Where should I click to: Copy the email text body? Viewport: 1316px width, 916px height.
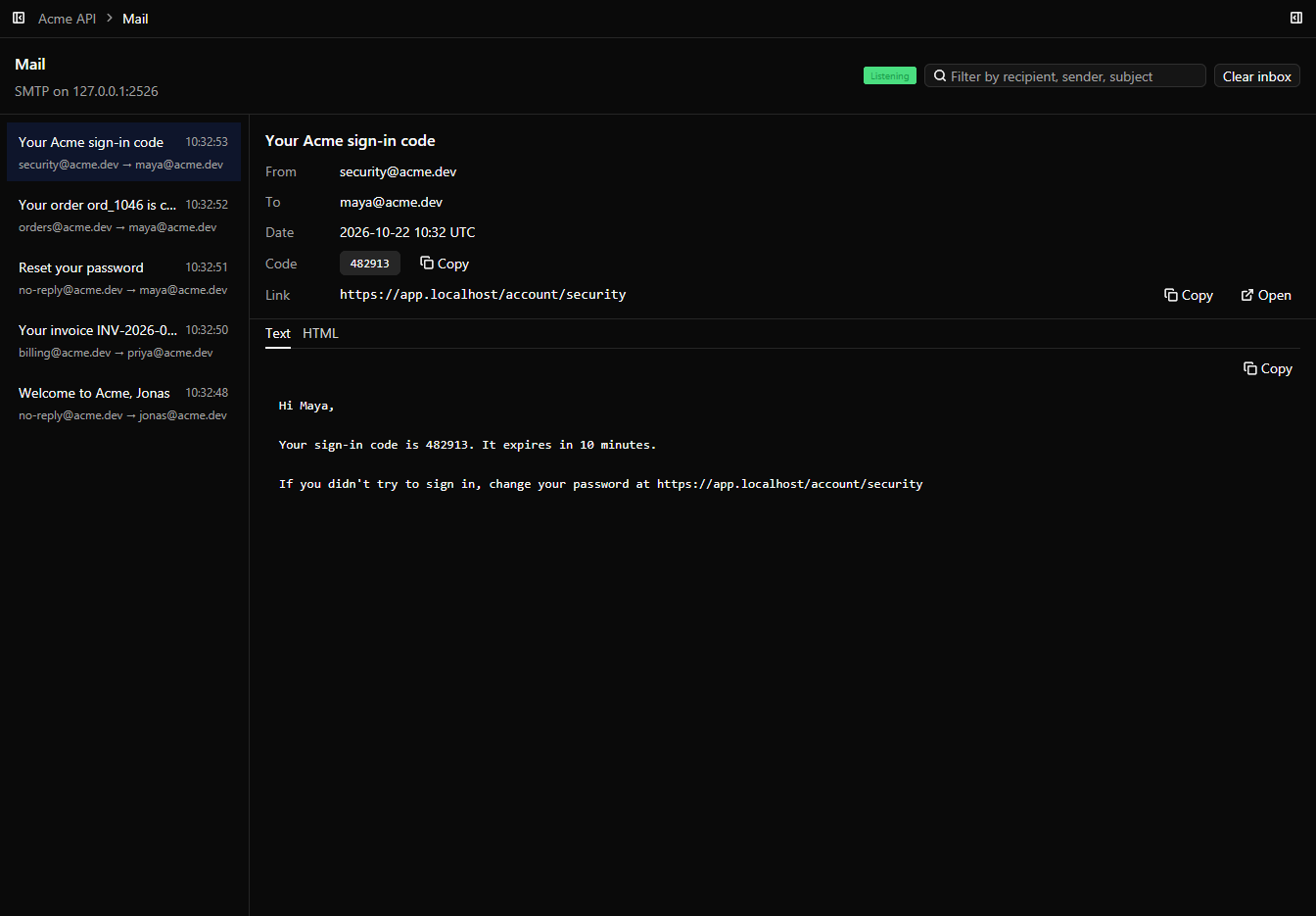pos(1268,368)
